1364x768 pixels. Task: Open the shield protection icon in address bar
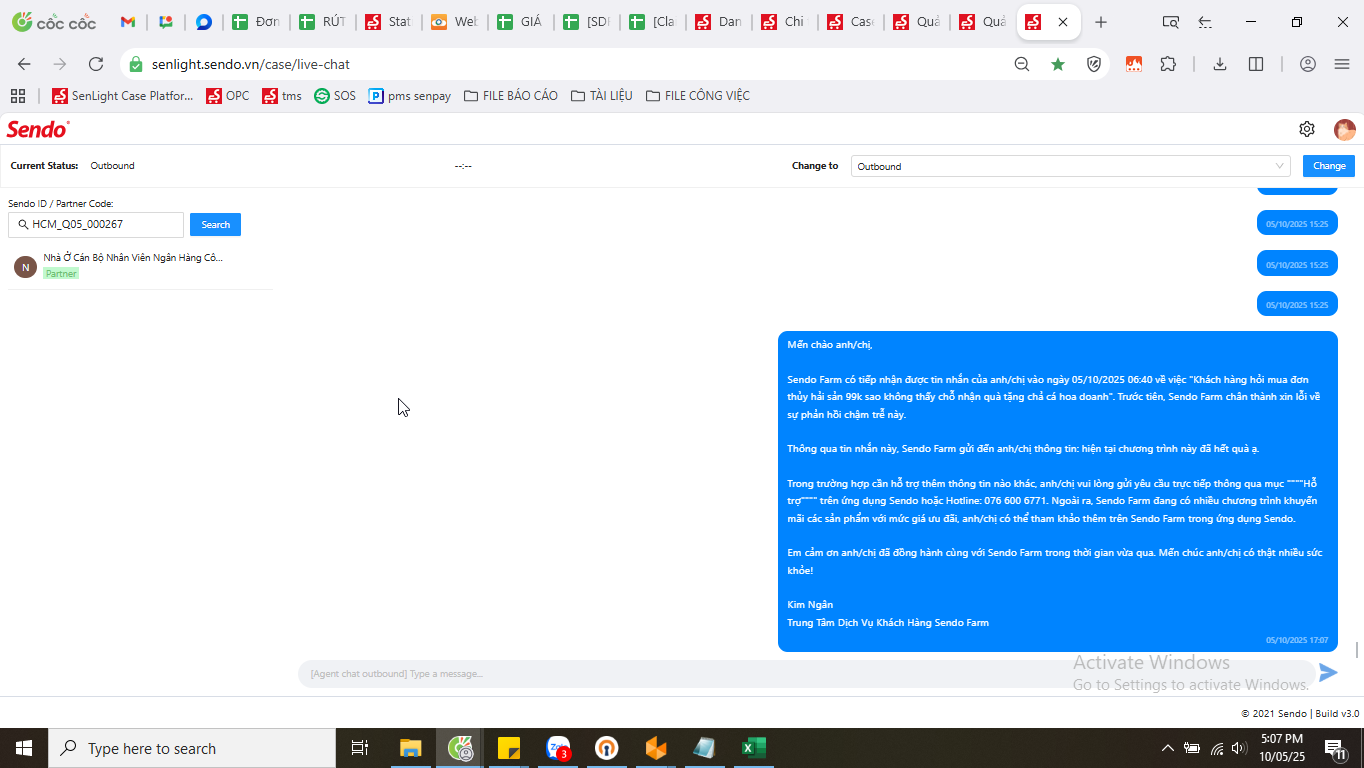pos(1094,64)
